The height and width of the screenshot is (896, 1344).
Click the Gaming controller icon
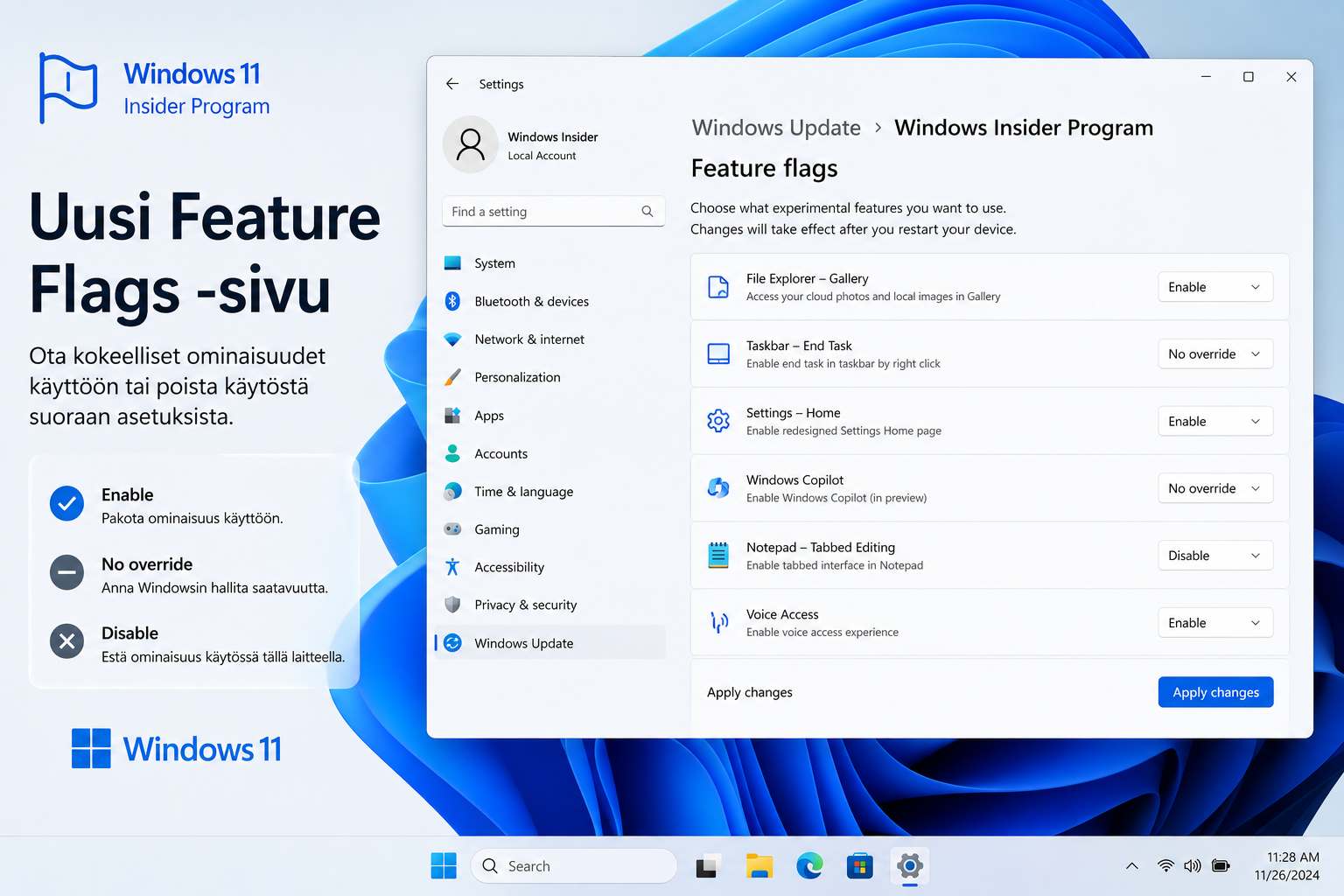point(452,529)
